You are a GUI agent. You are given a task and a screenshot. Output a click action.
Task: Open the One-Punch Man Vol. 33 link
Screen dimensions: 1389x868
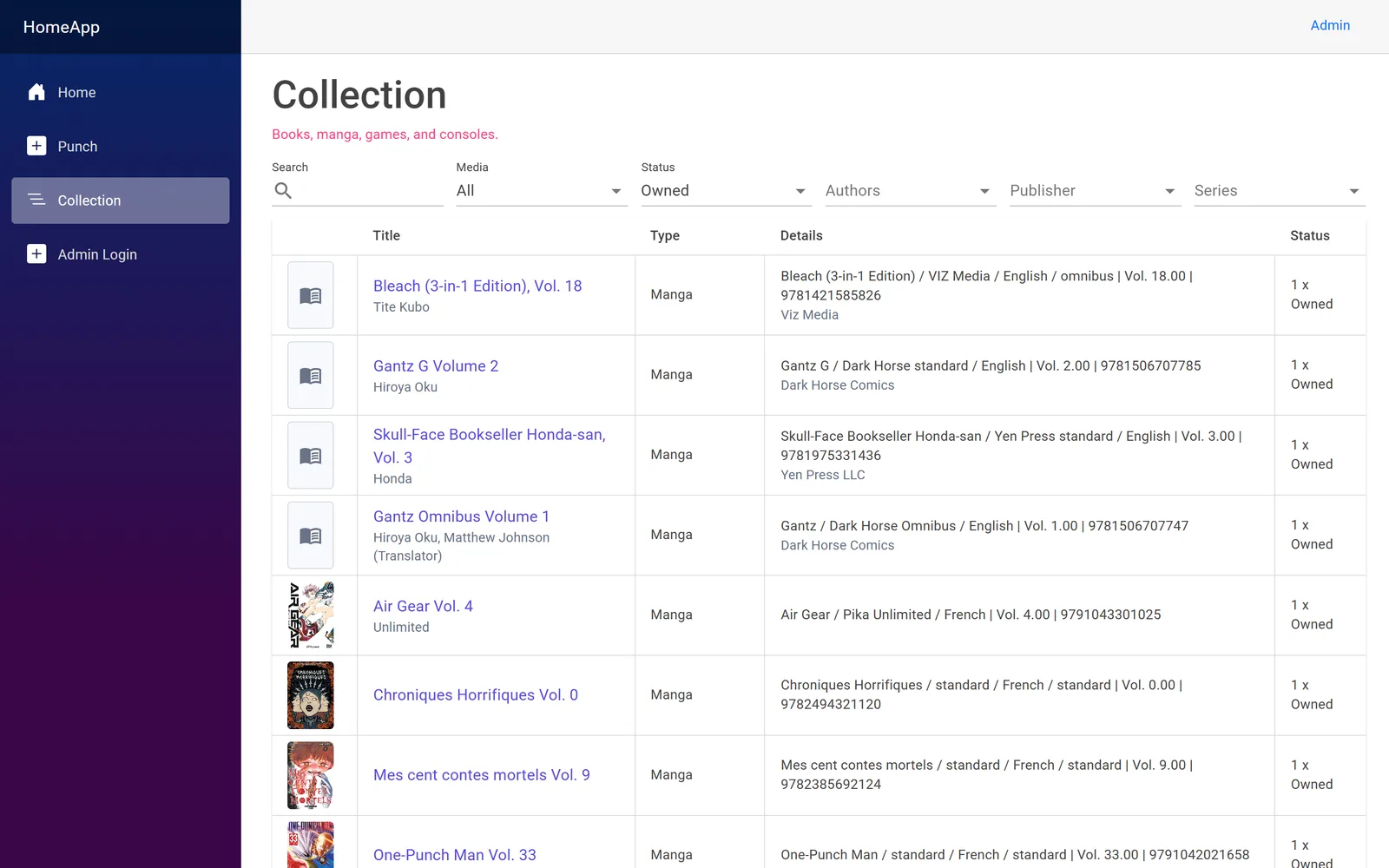(455, 855)
